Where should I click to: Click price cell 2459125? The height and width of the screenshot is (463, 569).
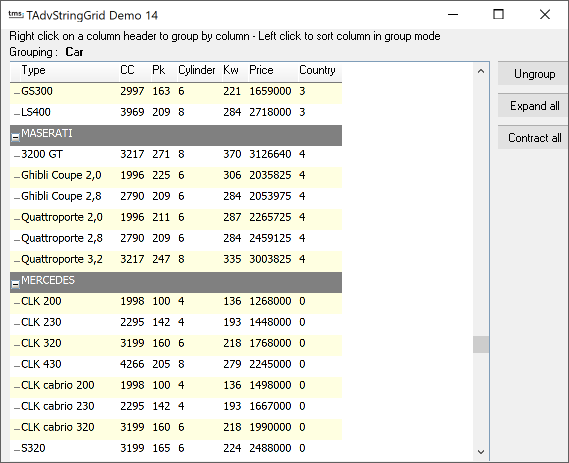[x=270, y=239]
